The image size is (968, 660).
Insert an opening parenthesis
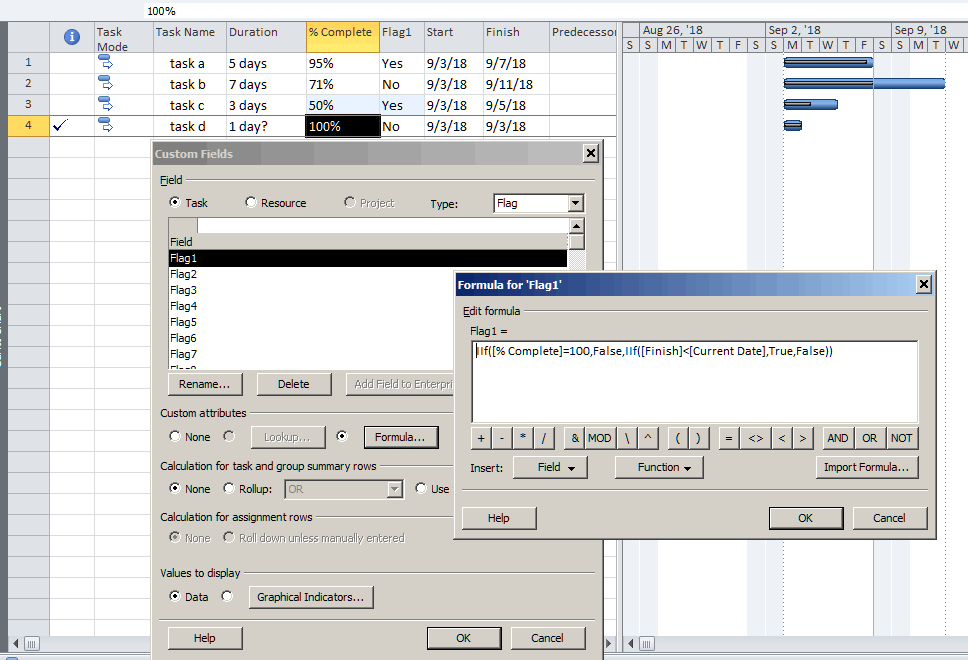pos(678,438)
